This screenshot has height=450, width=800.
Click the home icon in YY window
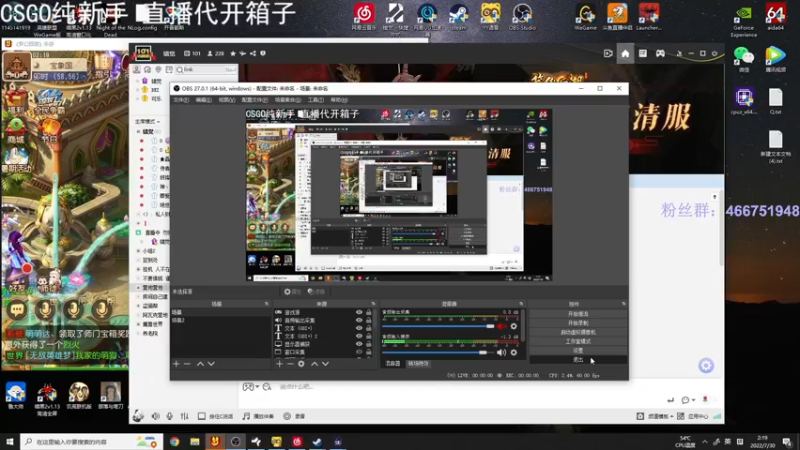tap(625, 53)
